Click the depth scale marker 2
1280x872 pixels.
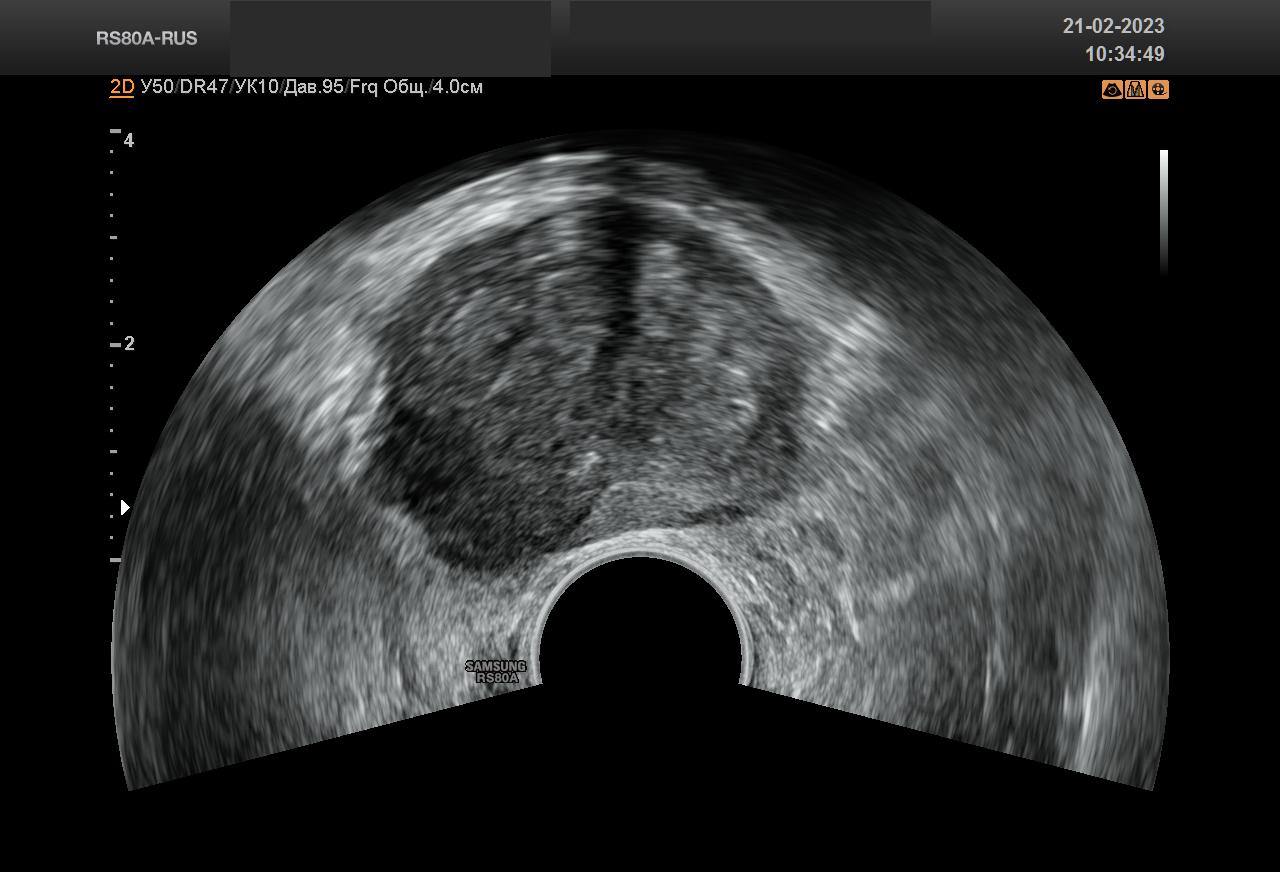point(129,344)
